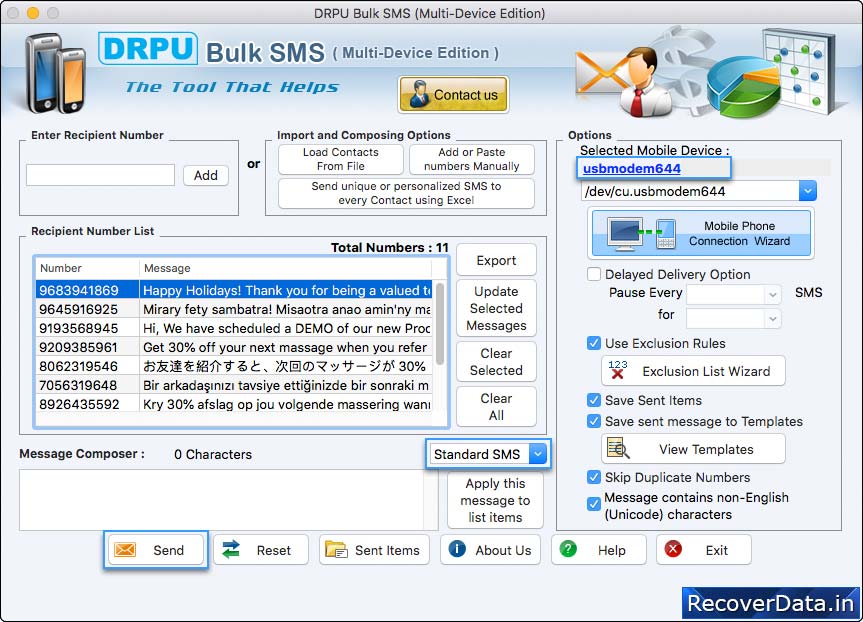Image resolution: width=863 pixels, height=622 pixels.
Task: Click Send unique SMS using Excel button
Action: pos(406,193)
